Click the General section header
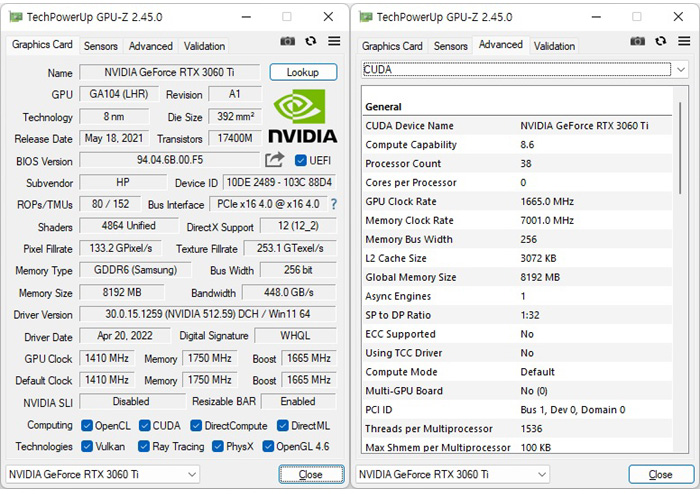 coord(518,107)
